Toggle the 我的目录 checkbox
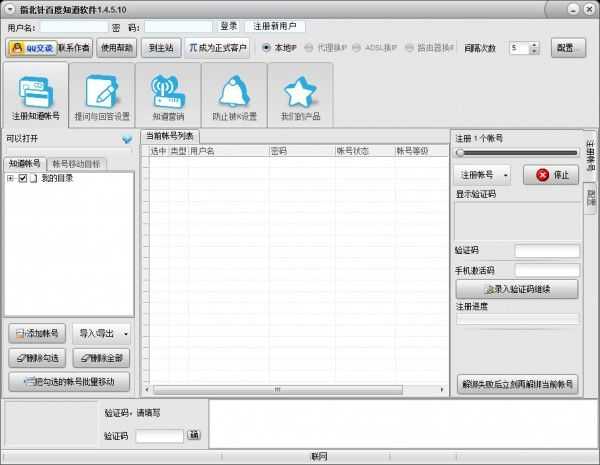 [22, 179]
